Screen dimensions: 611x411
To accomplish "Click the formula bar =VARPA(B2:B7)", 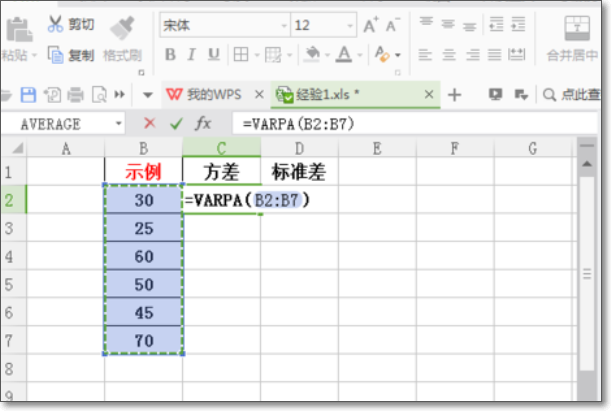I will (x=414, y=124).
